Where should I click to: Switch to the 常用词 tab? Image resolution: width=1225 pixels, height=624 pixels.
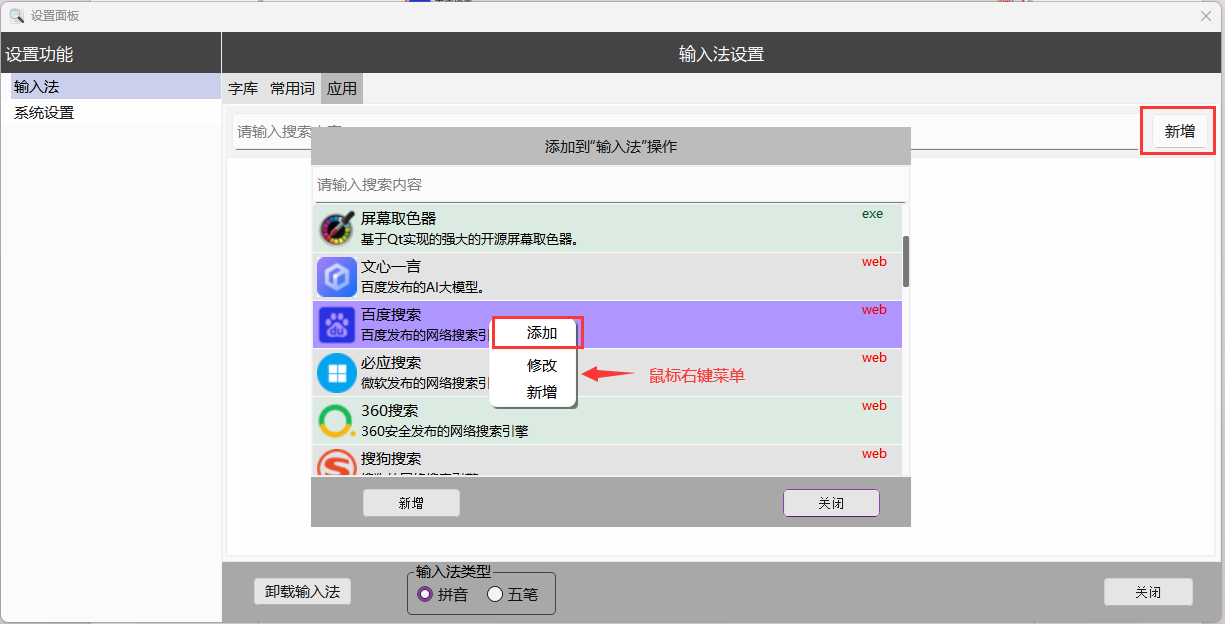[292, 88]
